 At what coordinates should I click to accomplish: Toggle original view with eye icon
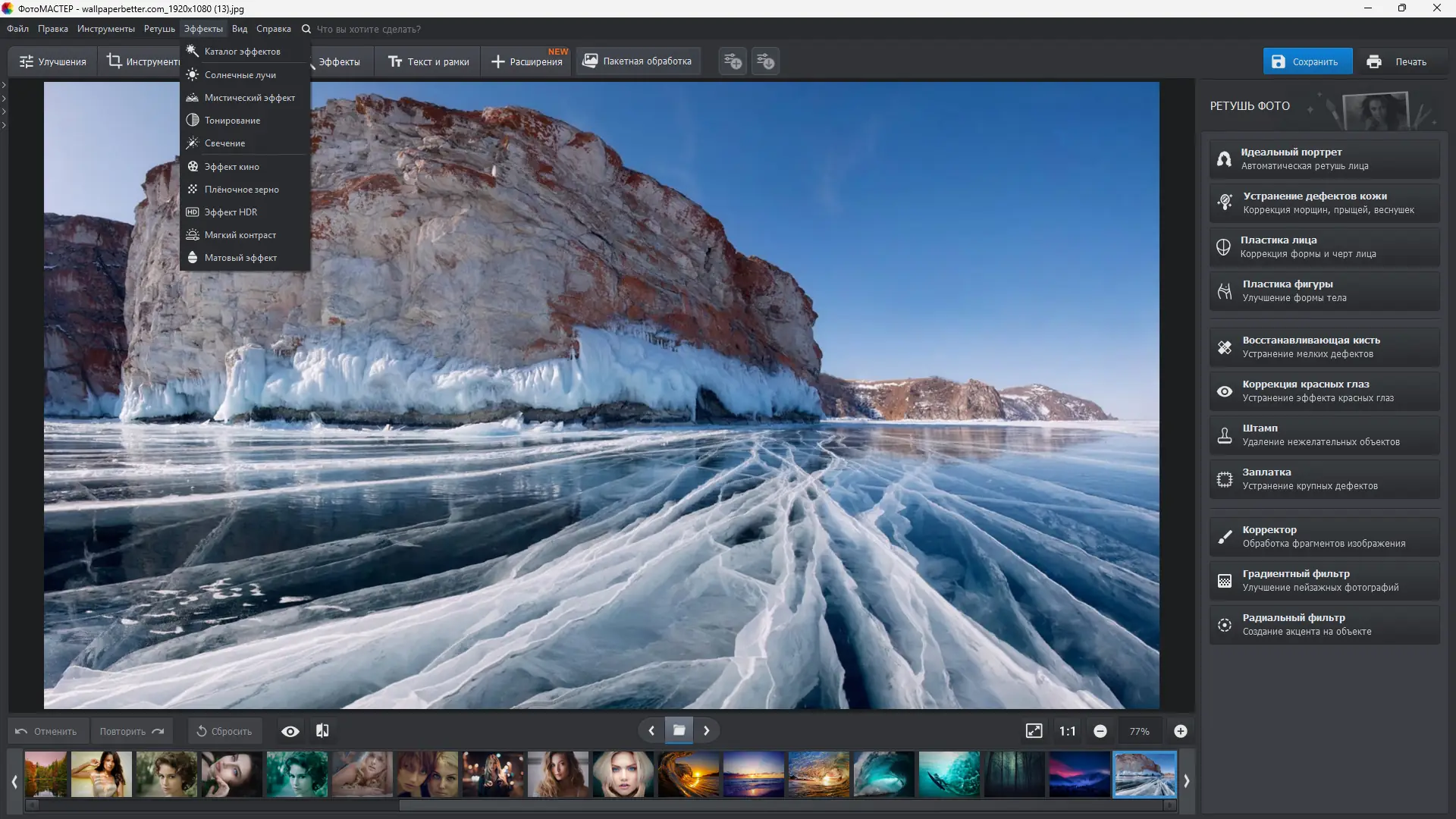[x=290, y=731]
